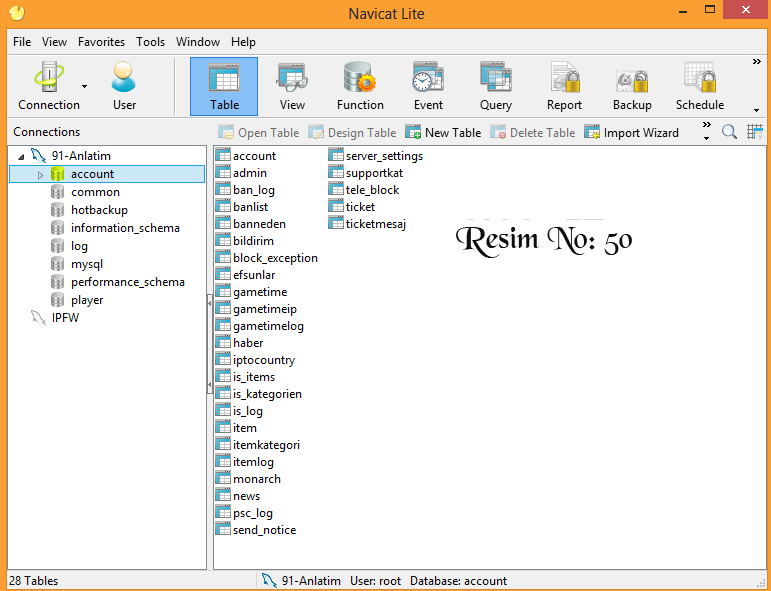Open the Function objects icon

pos(360,86)
